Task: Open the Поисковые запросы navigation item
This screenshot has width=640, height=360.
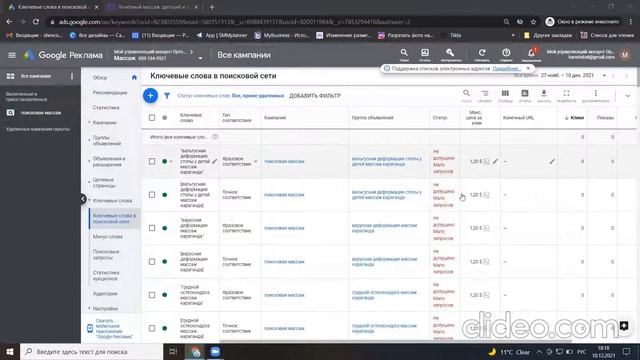Action: [x=106, y=255]
